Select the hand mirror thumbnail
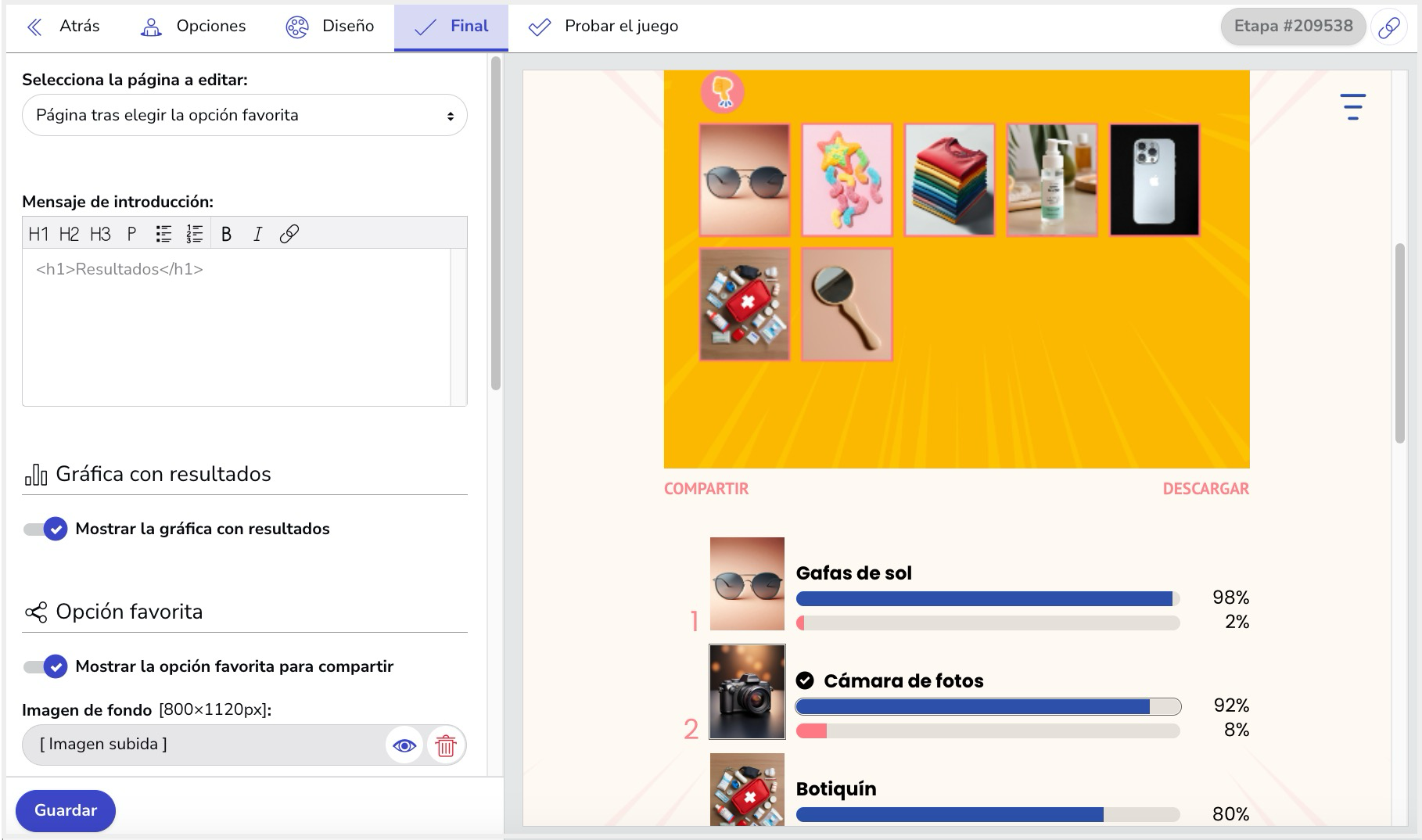The height and width of the screenshot is (840, 1422). [847, 304]
